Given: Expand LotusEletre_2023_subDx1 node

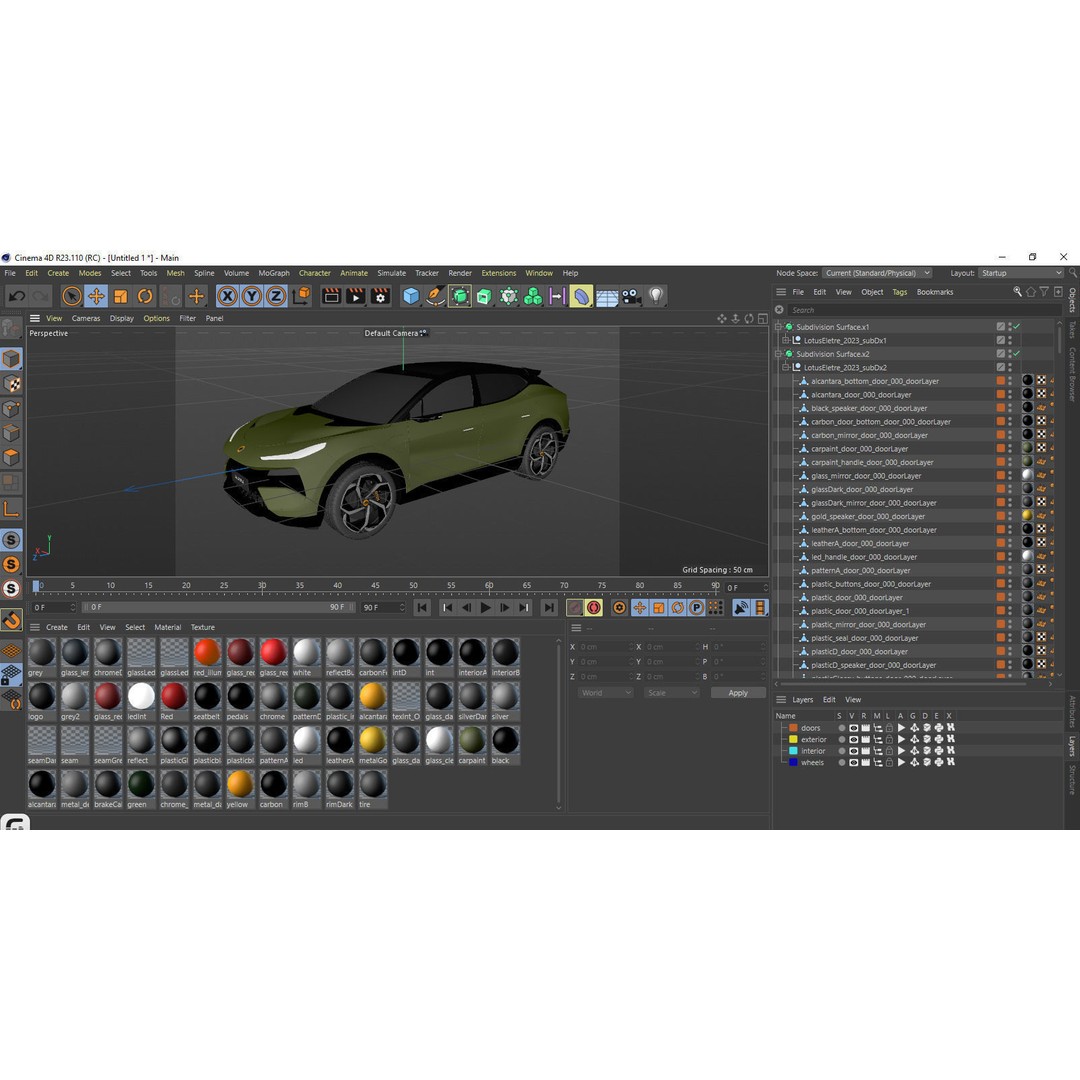Looking at the screenshot, I should coord(786,340).
